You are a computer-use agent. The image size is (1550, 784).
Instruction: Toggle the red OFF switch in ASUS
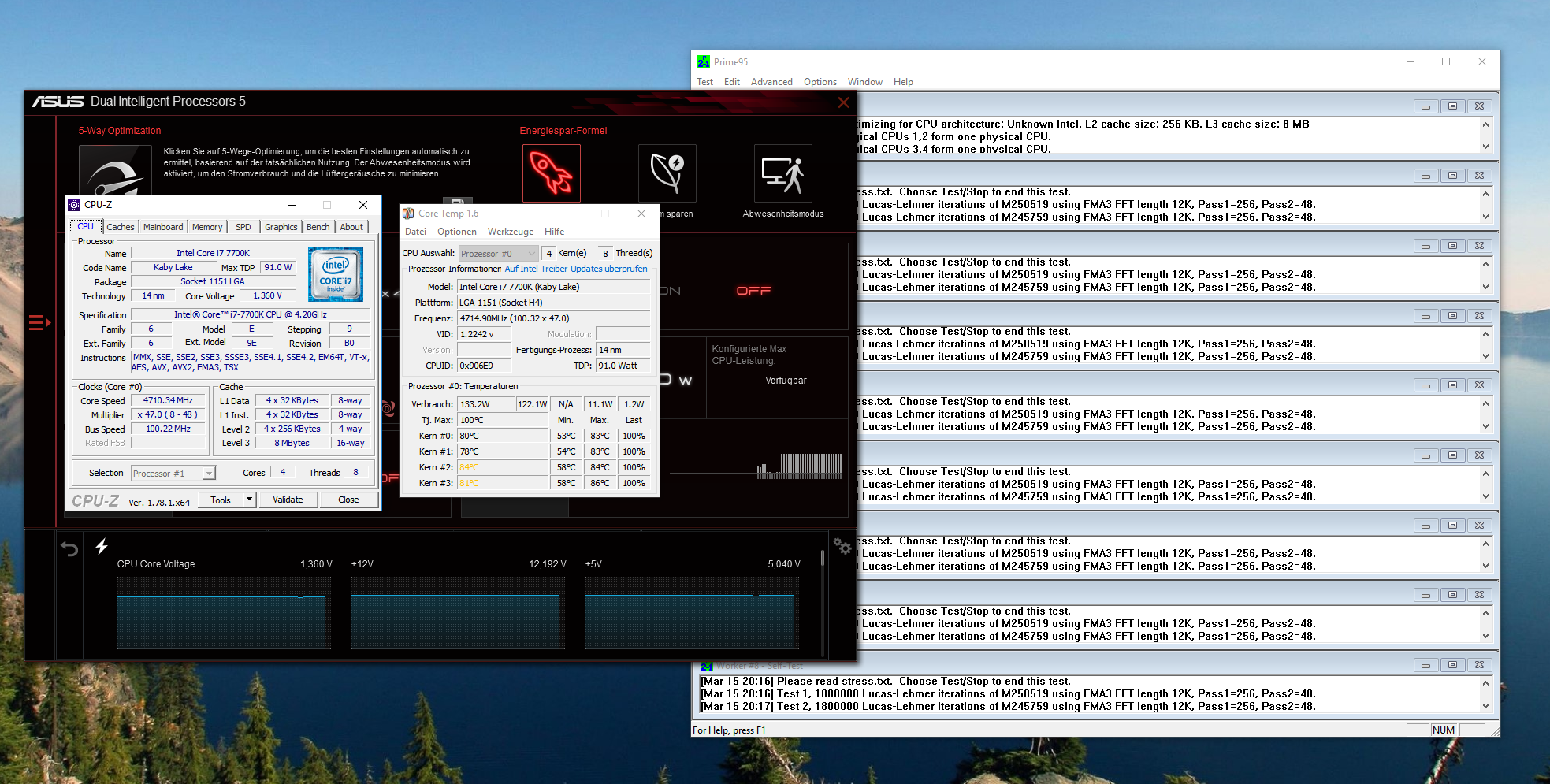coord(753,291)
